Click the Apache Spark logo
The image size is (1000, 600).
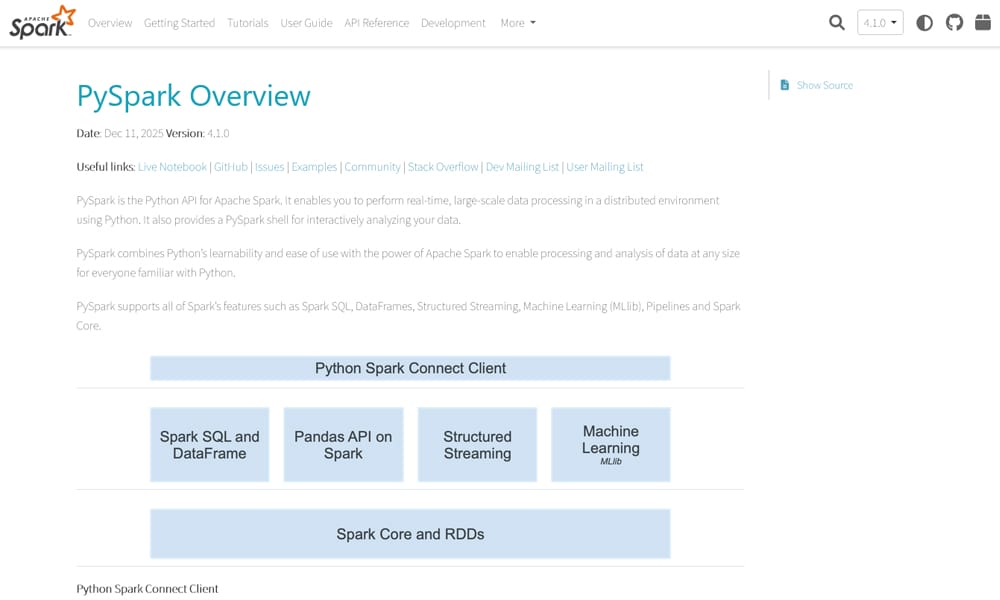point(38,22)
